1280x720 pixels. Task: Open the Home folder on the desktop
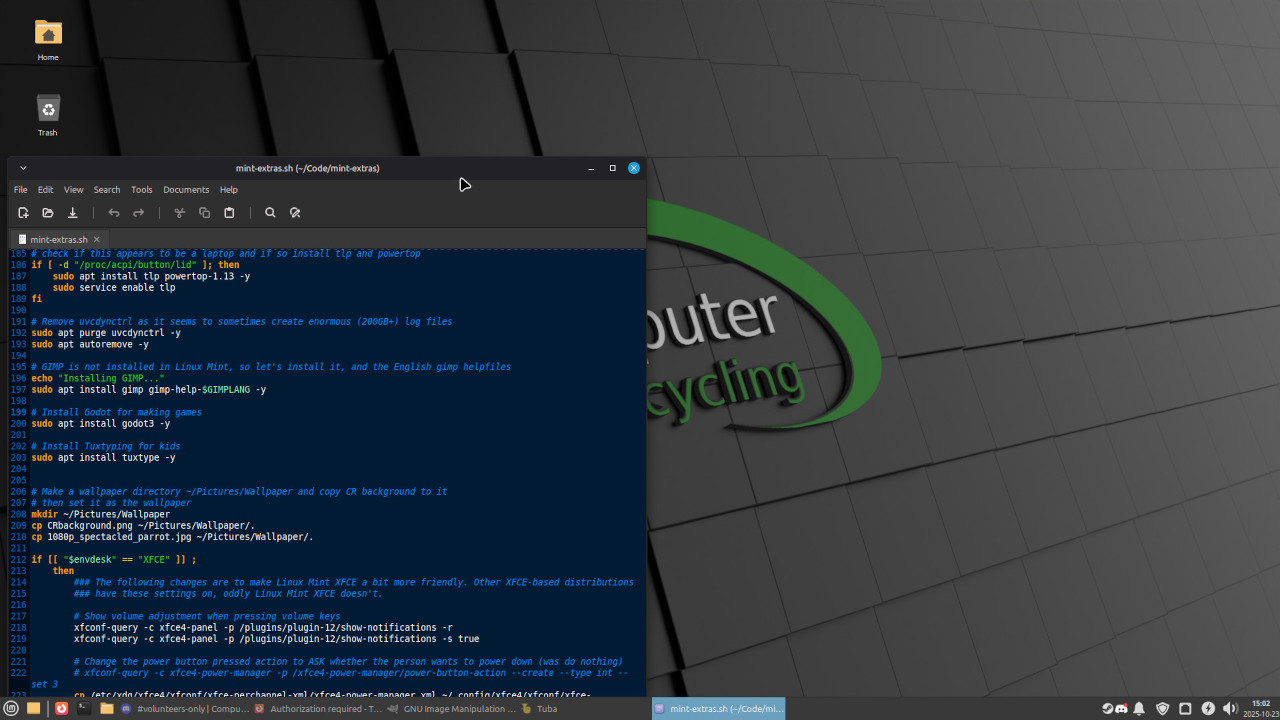click(48, 38)
